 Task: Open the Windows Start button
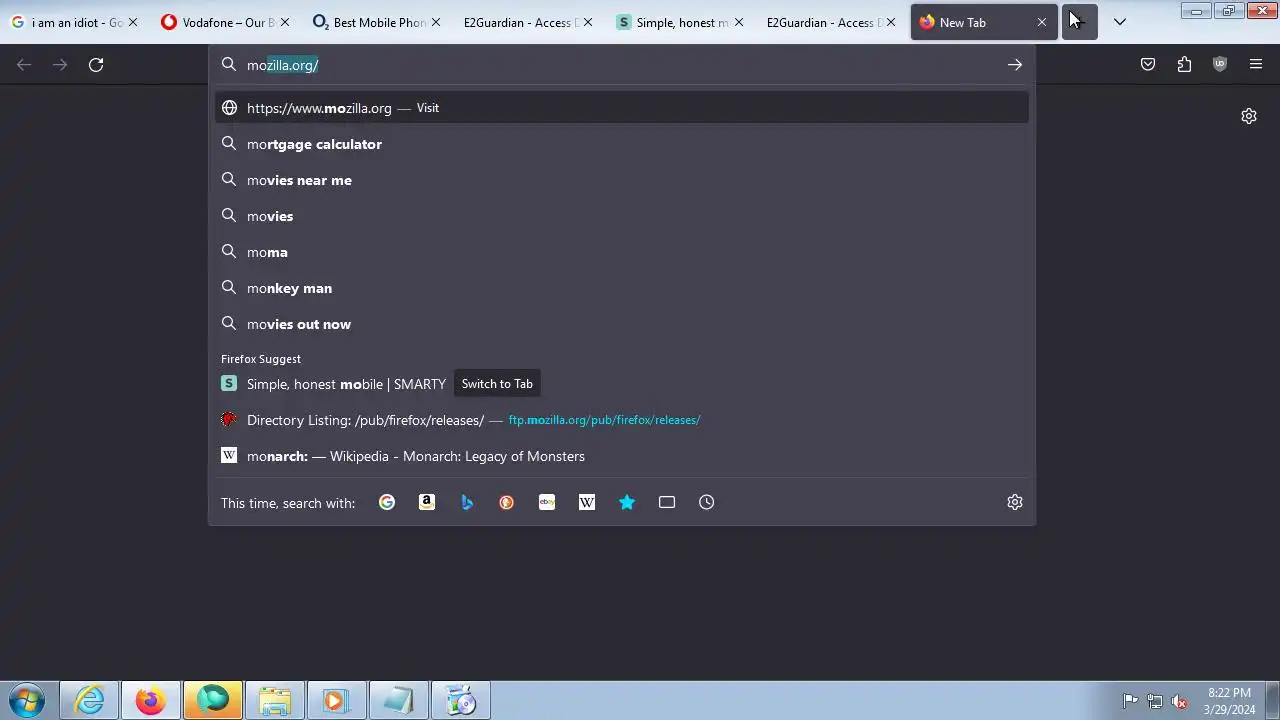click(27, 701)
